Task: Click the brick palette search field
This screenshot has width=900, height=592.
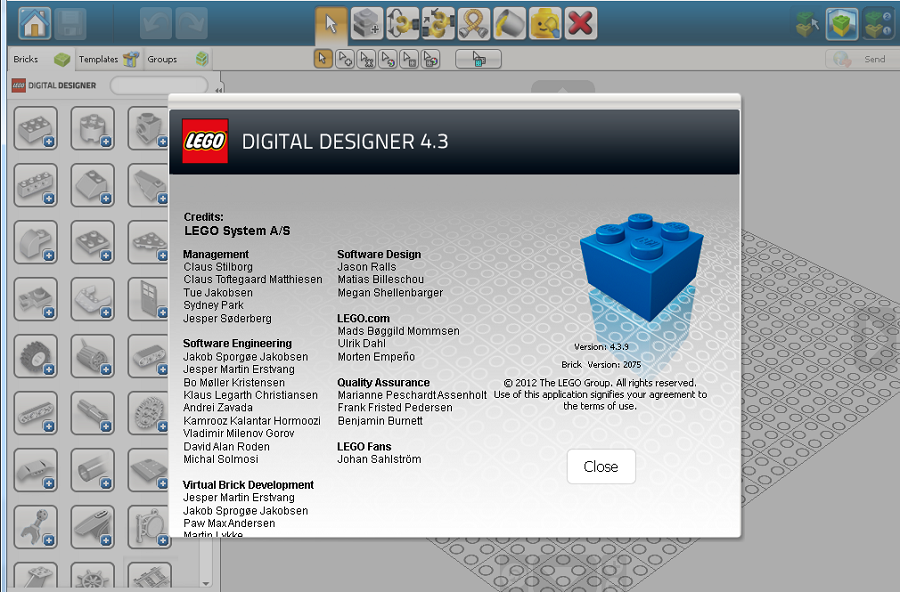Action: [159, 86]
